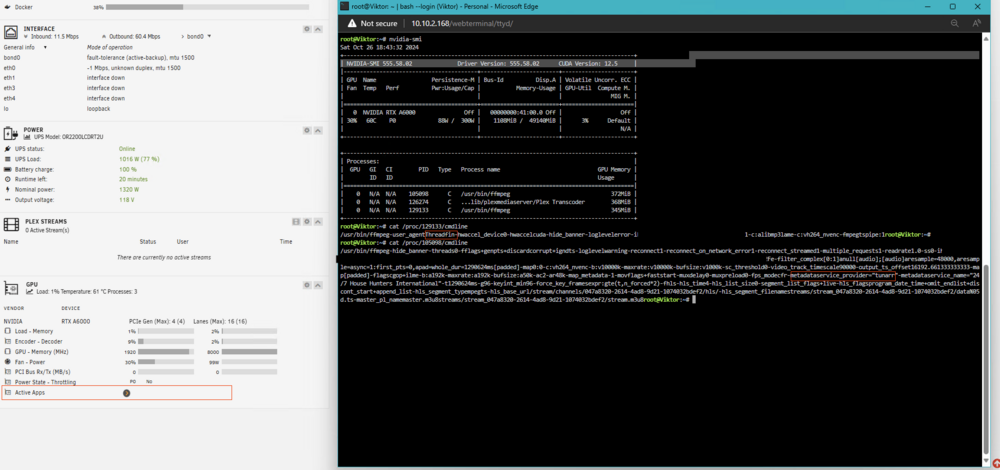Image resolution: width=1000 pixels, height=470 pixels.
Task: Click the Plex app icon in Active Apps
Action: click(126, 393)
